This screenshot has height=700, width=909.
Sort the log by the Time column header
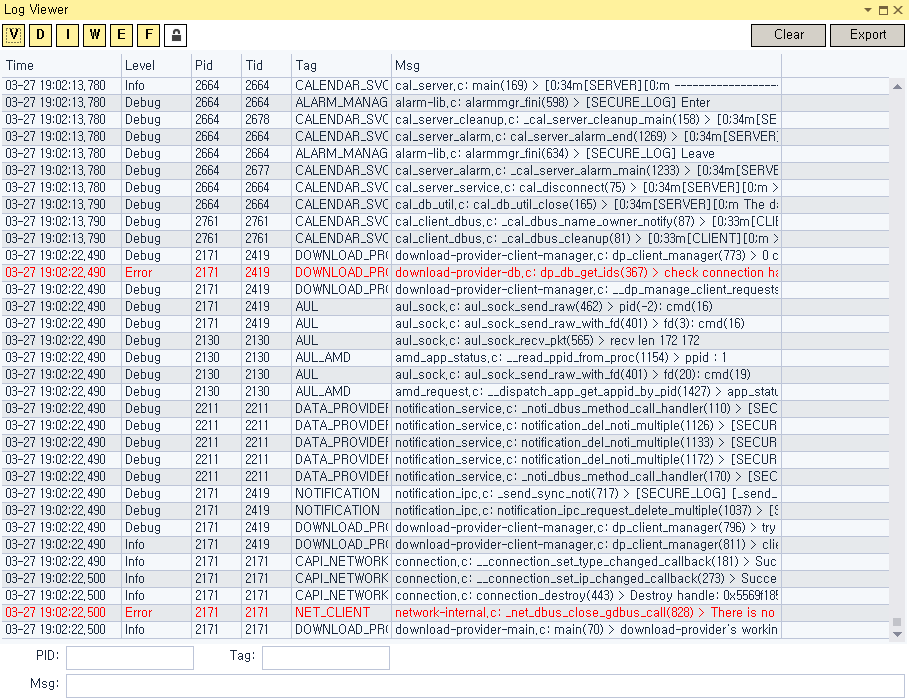pos(60,65)
